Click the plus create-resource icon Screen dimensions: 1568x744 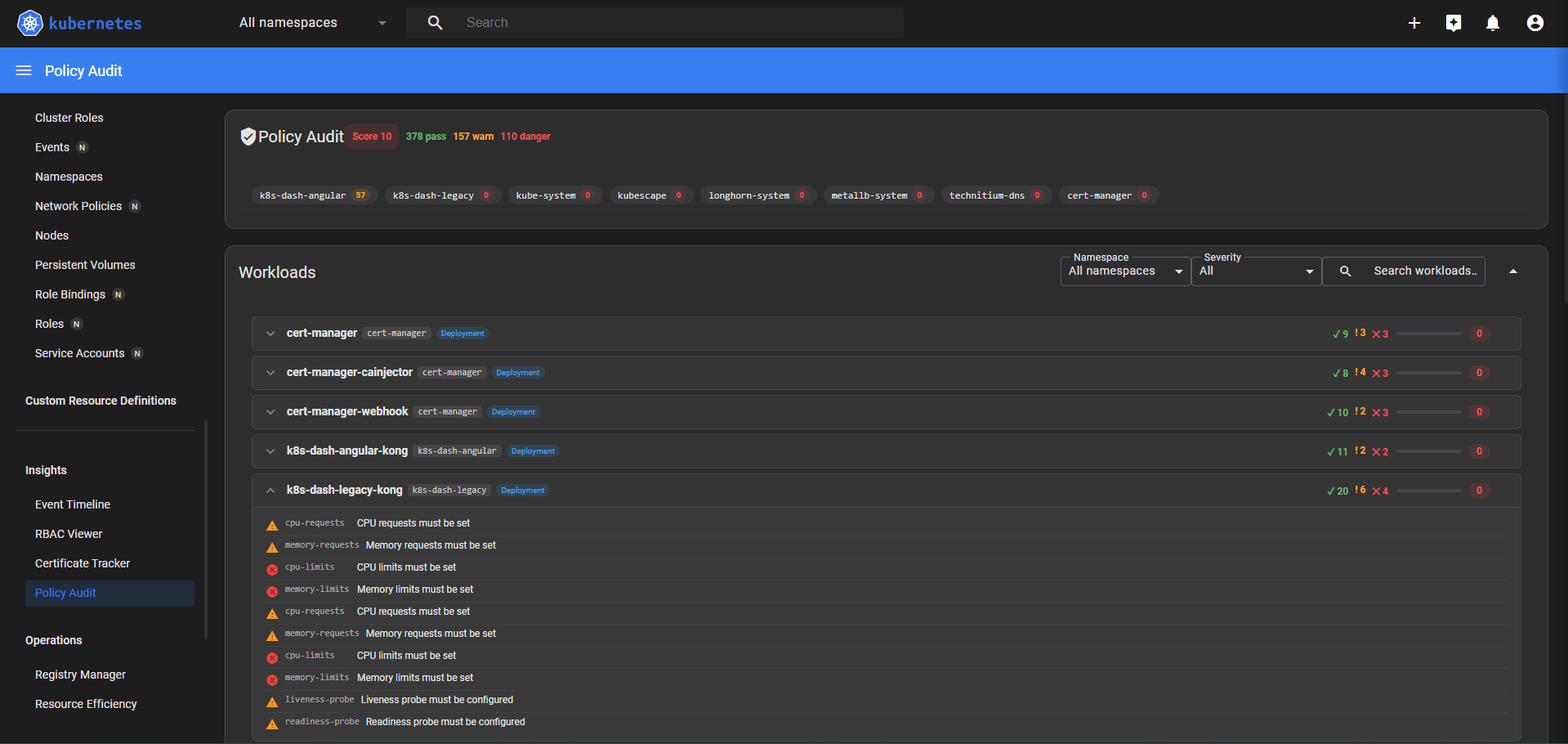(1414, 23)
